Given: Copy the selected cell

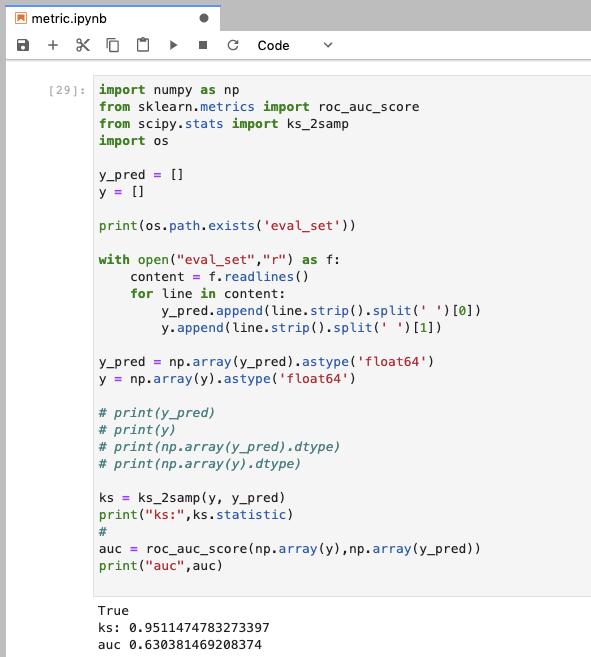Looking at the screenshot, I should pyautogui.click(x=113, y=45).
